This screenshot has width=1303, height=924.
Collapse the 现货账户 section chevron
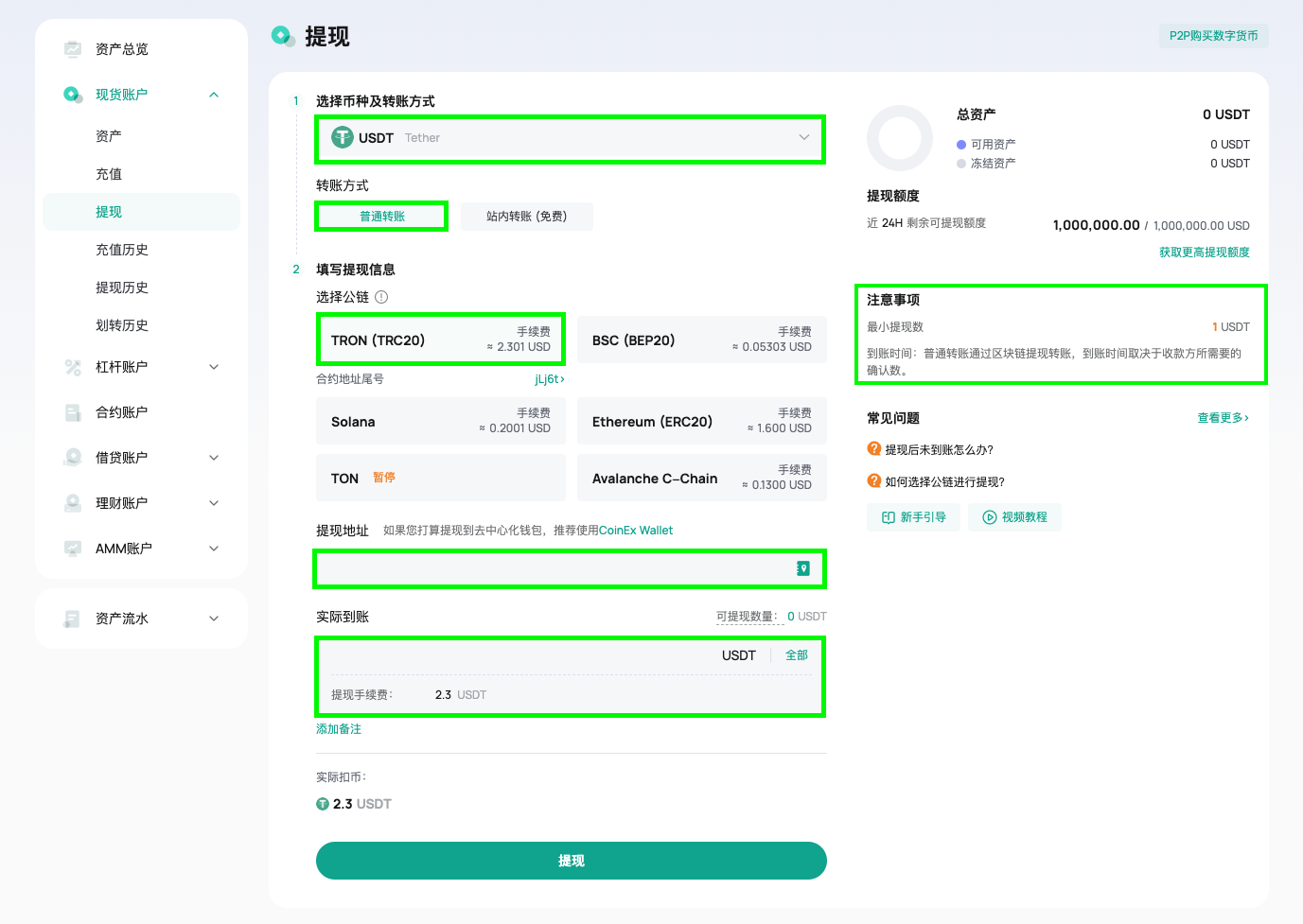pos(214,95)
